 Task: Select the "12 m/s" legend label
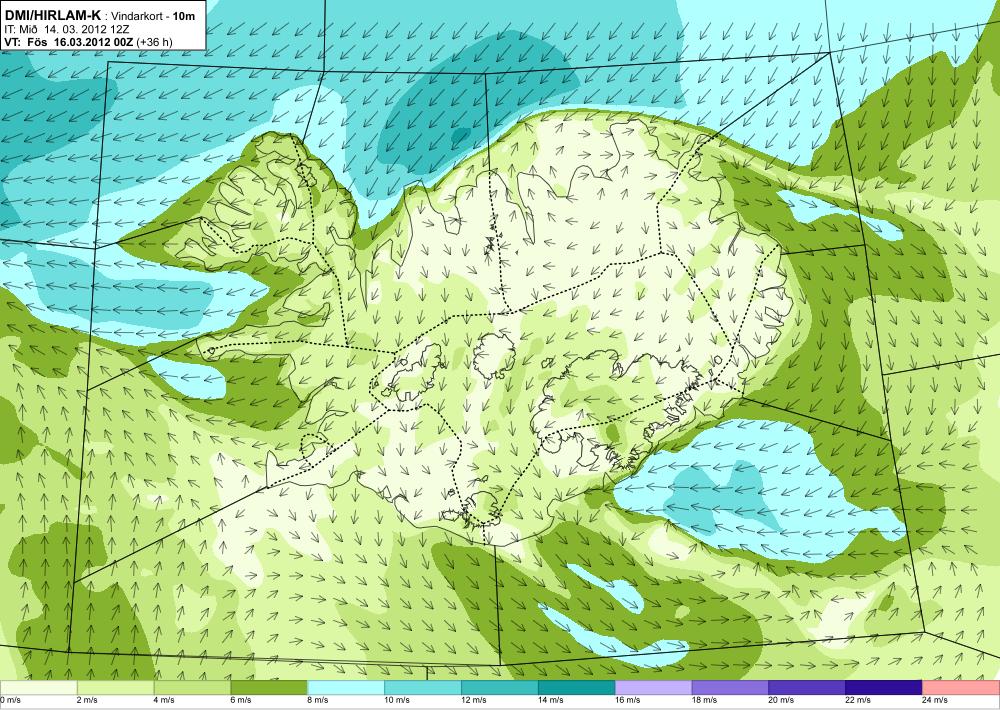pyautogui.click(x=474, y=700)
